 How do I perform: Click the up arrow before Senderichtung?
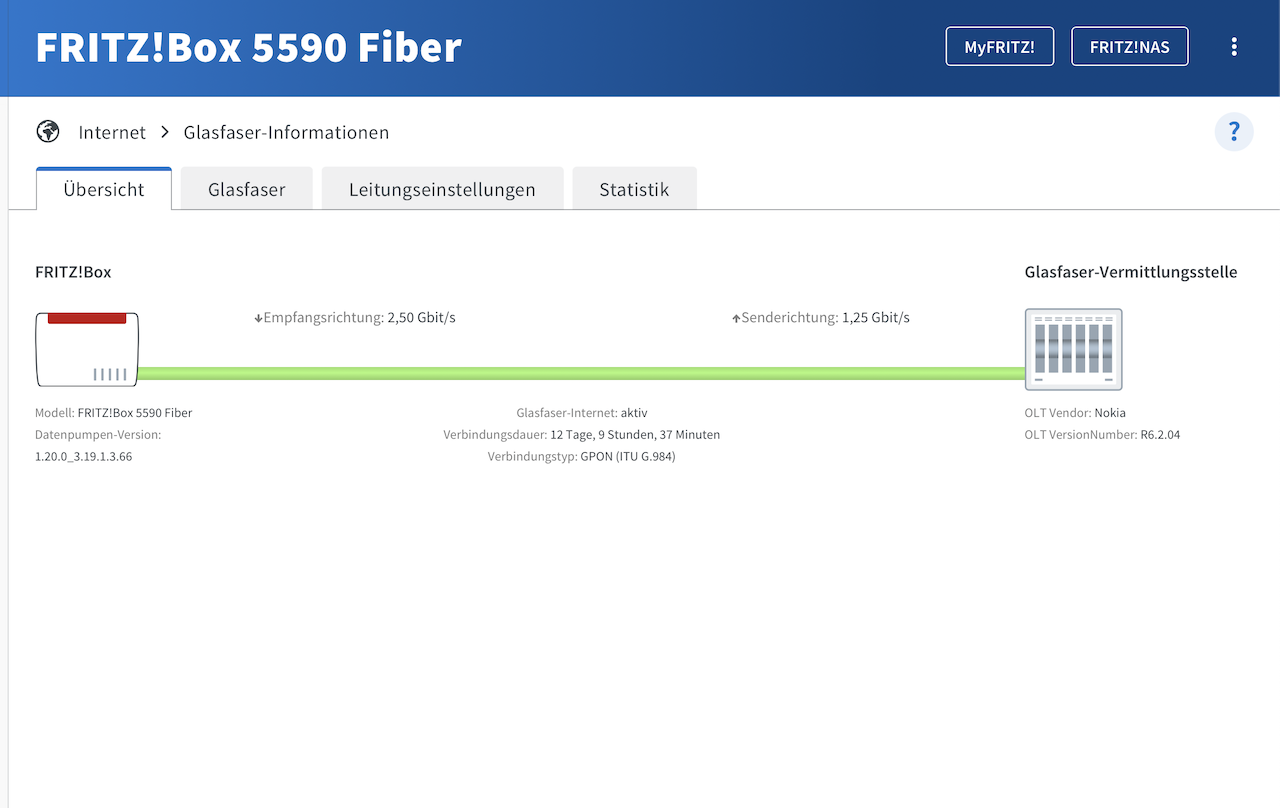[736, 319]
